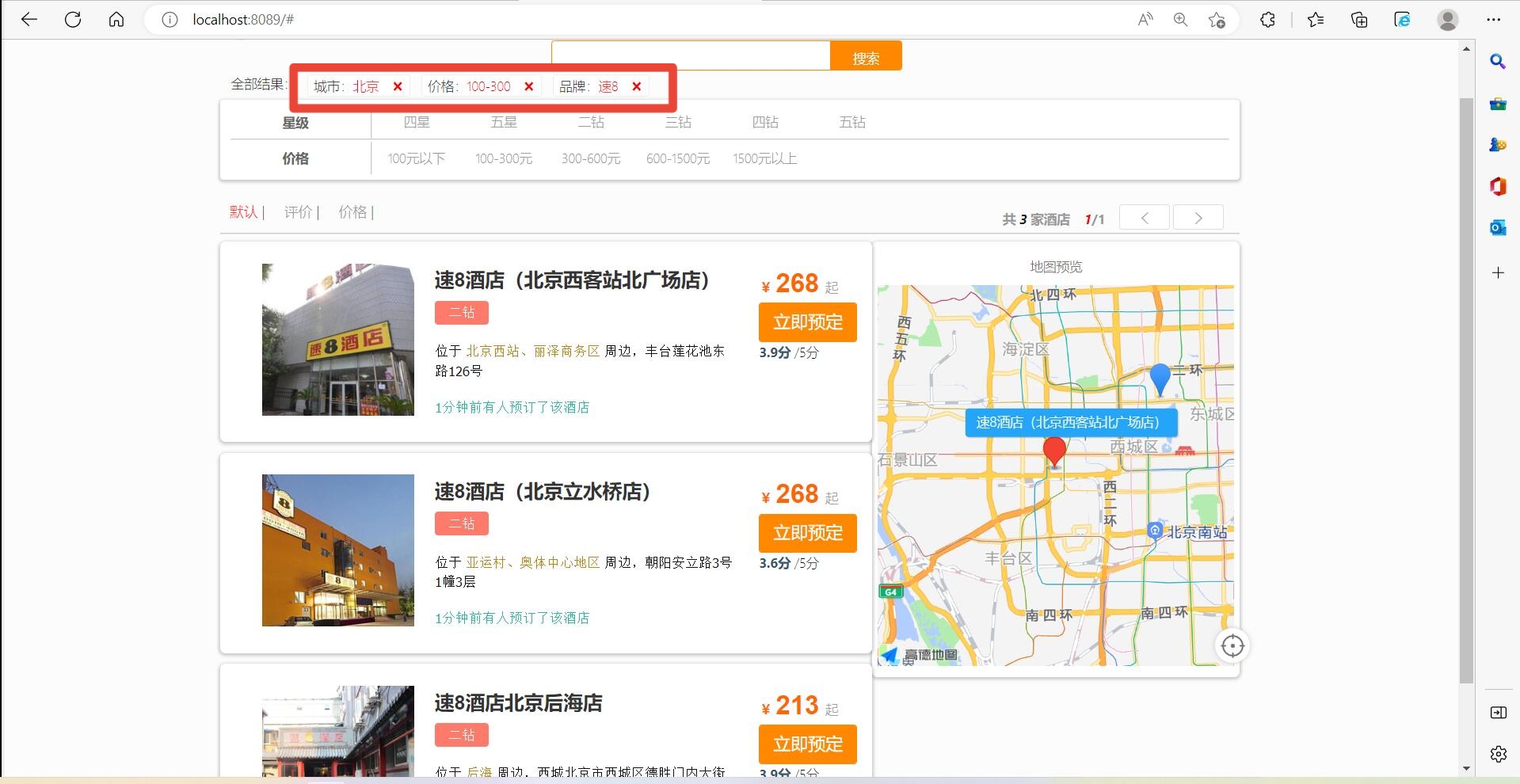1520x784 pixels.
Task: Open the Collections icon
Action: (1359, 20)
